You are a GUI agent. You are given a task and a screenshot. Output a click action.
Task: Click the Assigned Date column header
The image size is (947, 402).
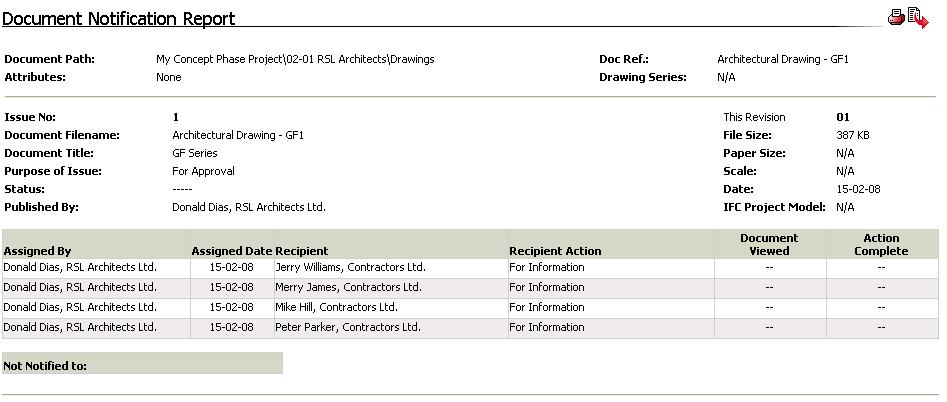click(x=232, y=251)
